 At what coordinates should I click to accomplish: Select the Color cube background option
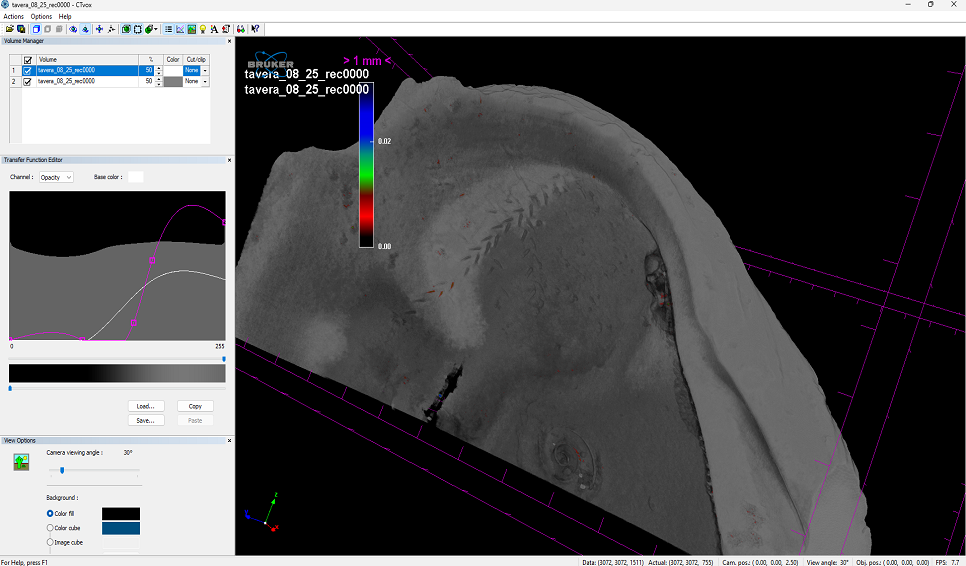[50, 527]
